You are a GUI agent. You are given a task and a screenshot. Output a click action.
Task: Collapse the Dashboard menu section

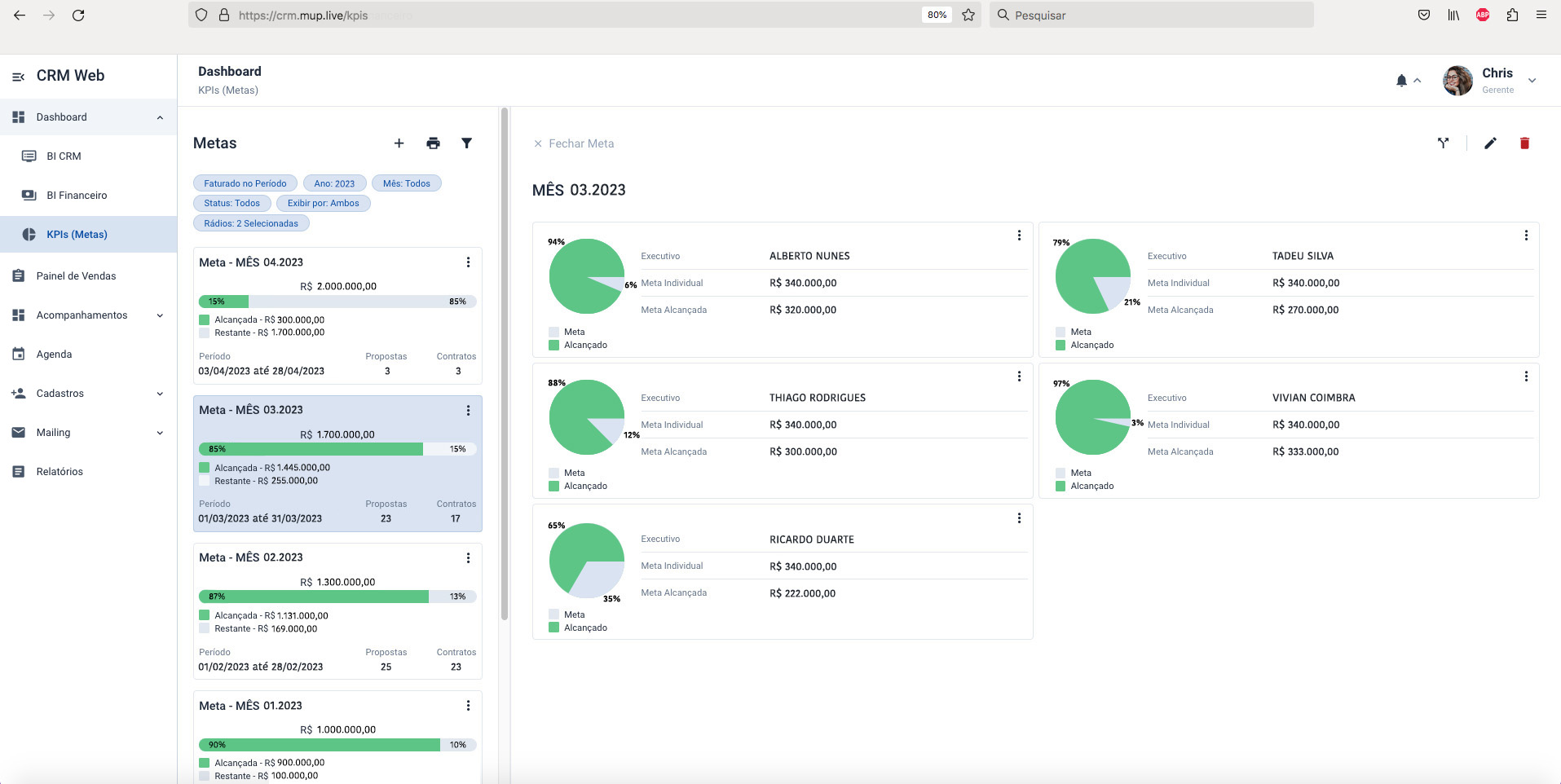click(x=160, y=117)
